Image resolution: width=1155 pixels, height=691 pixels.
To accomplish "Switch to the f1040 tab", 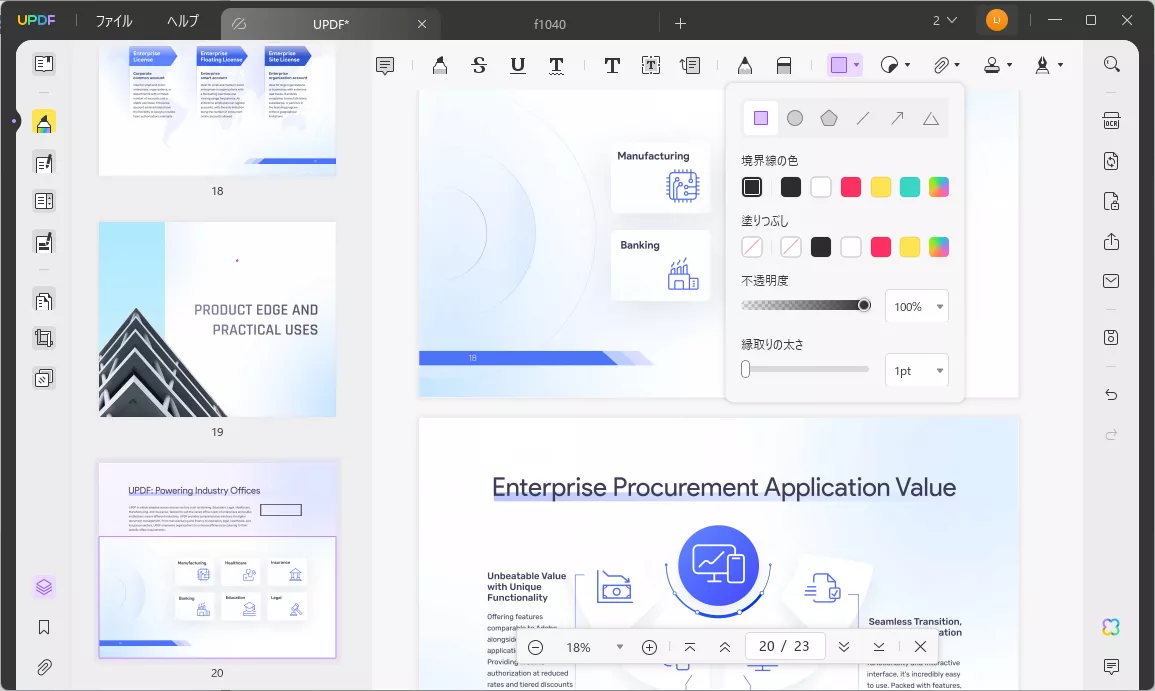I will 550,24.
